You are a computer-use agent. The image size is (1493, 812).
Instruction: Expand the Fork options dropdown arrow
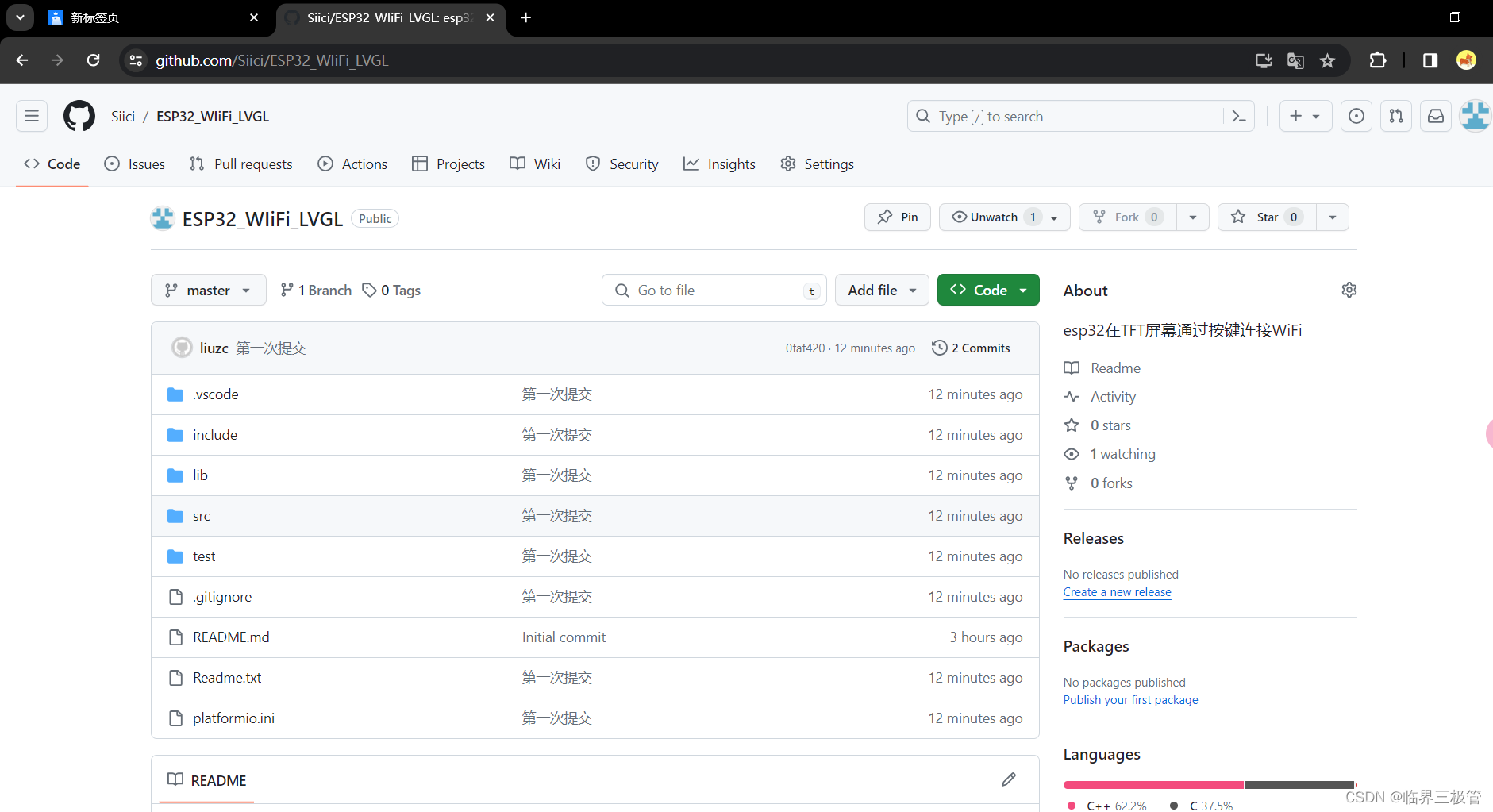[x=1193, y=217]
